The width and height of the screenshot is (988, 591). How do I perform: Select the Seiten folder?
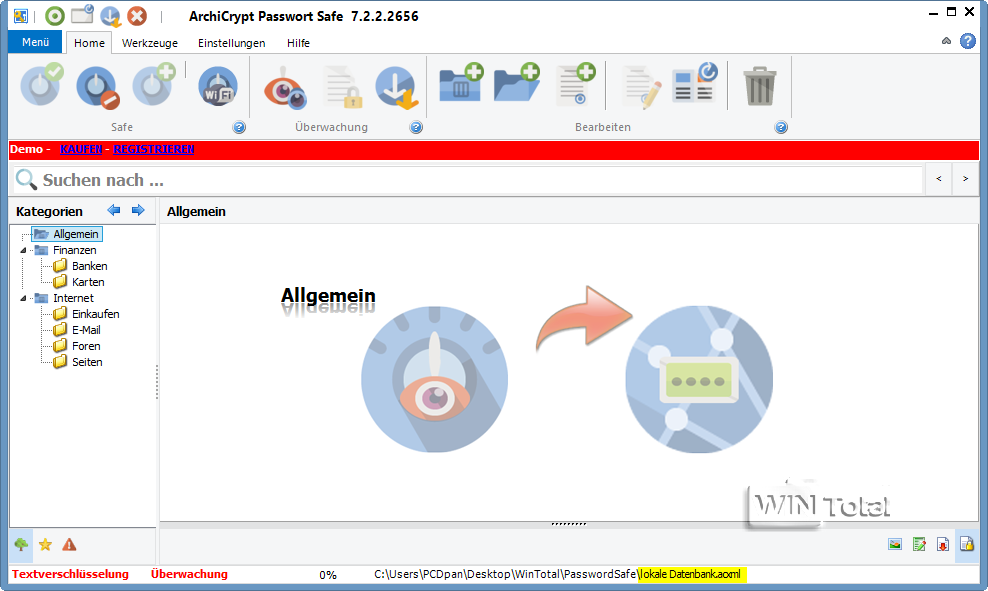coord(87,362)
